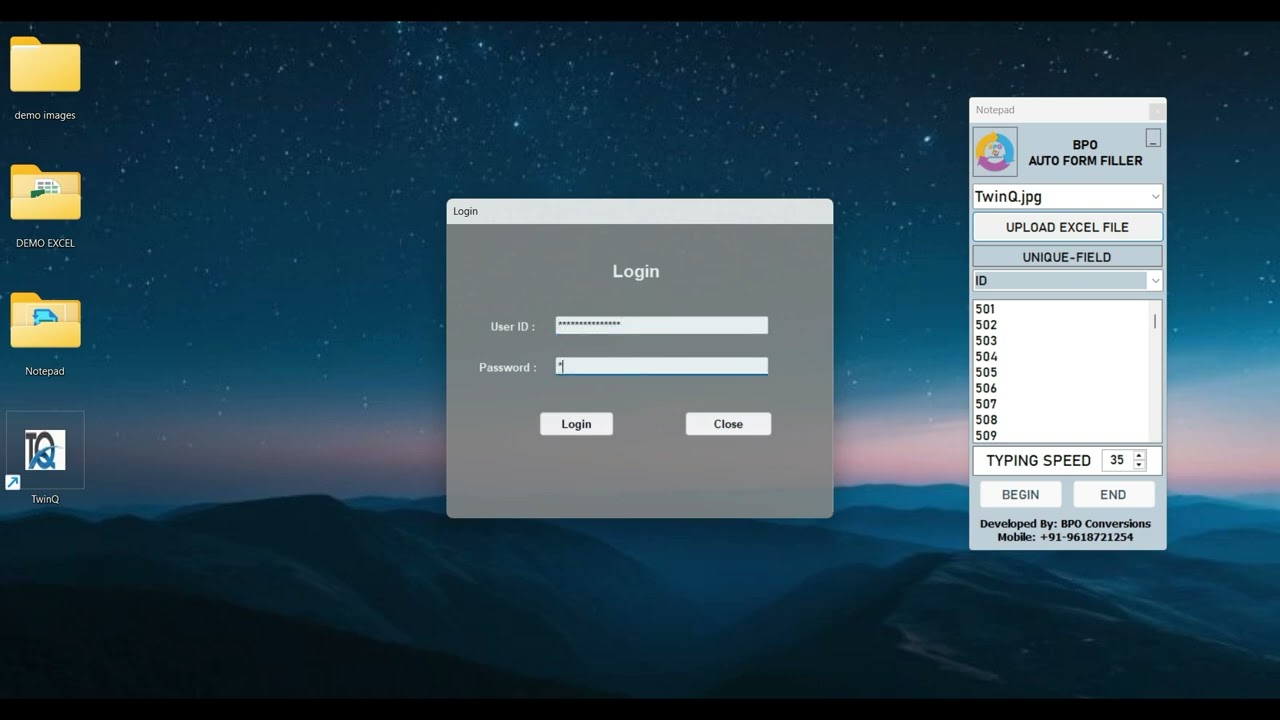Close the Notepad form filler window
The image size is (1280, 720).
[x=1157, y=110]
